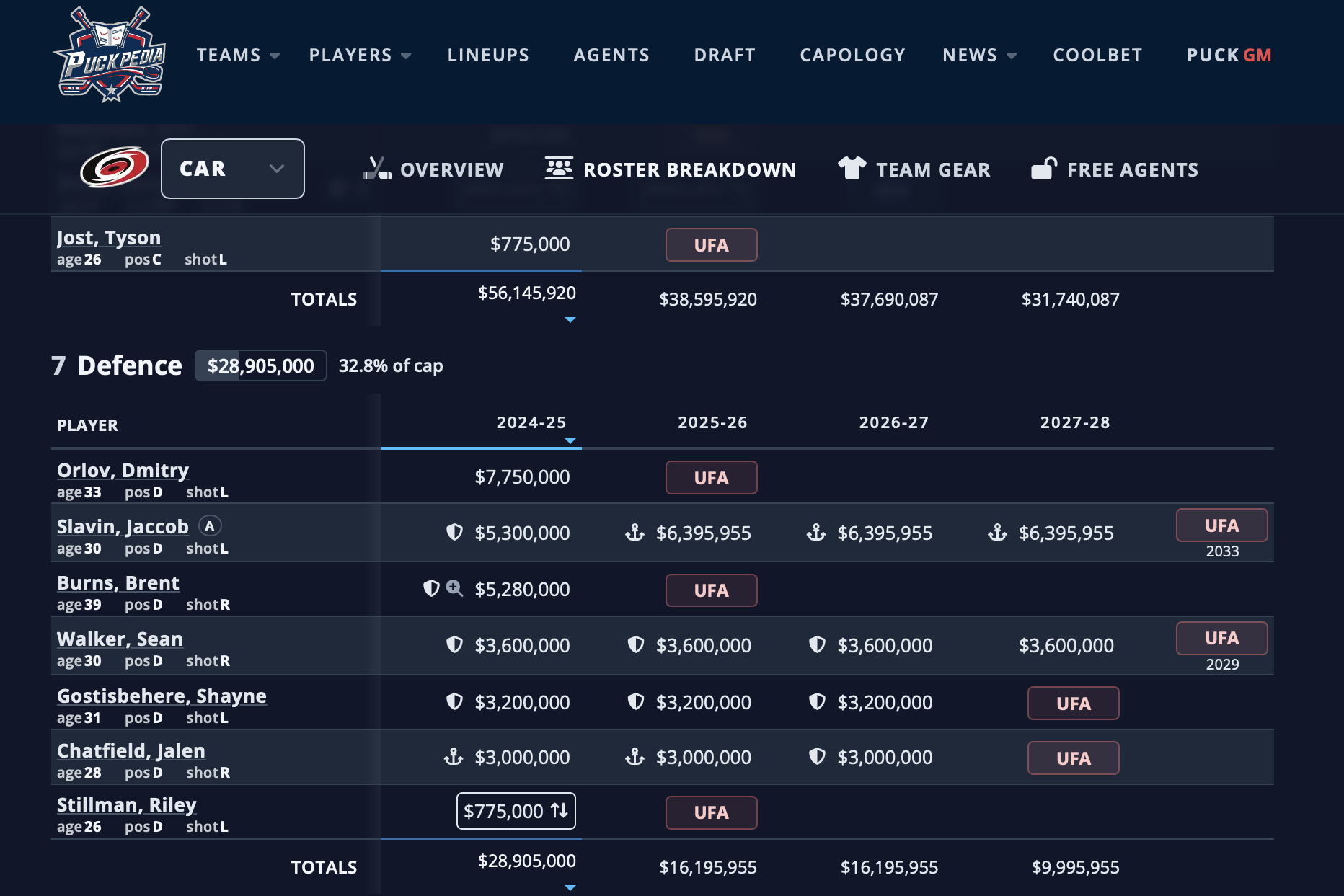Click the PuckPedia logo
This screenshot has height=896, width=1344.
(x=111, y=56)
